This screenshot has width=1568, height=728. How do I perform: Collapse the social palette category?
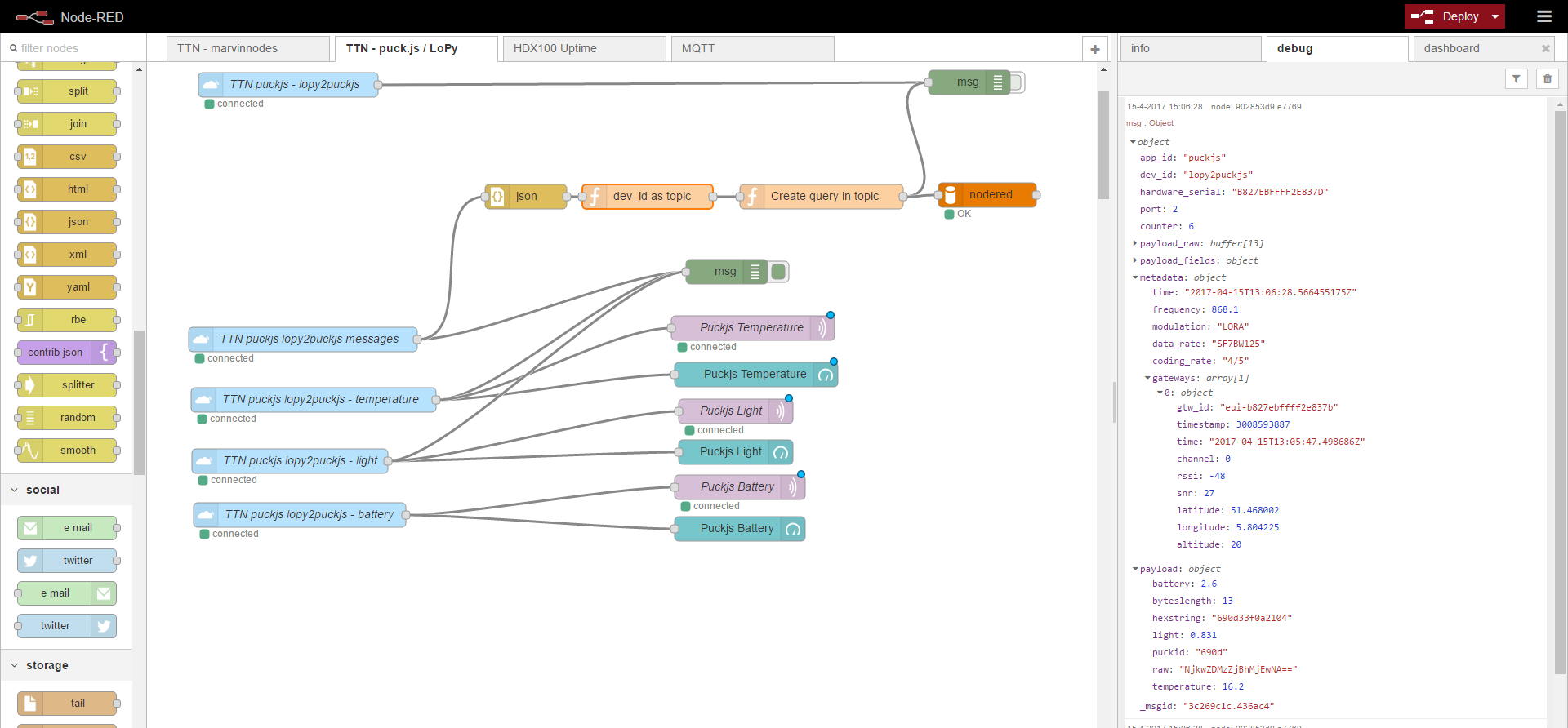(66, 490)
